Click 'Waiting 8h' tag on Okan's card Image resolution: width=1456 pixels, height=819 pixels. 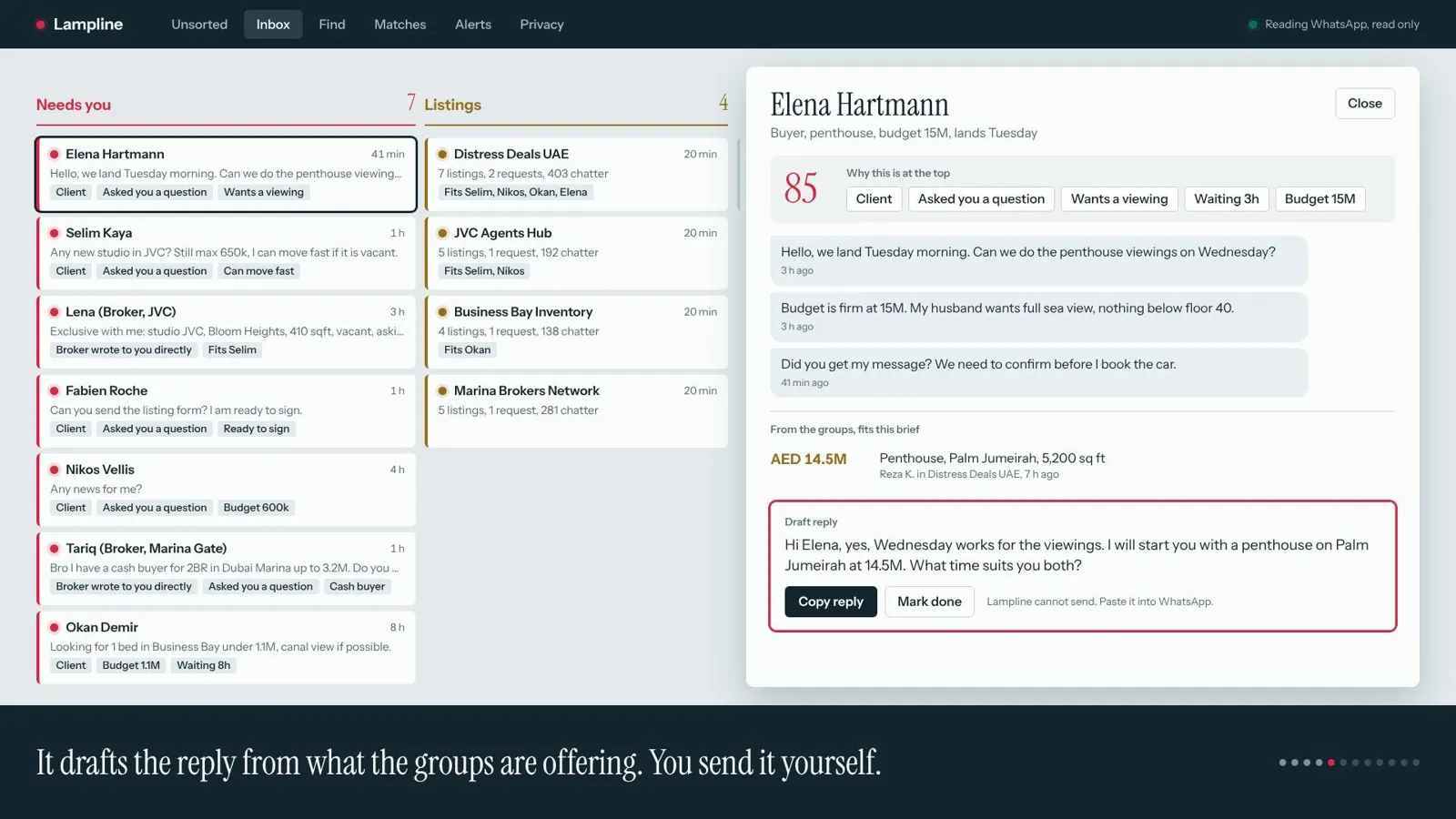[x=203, y=666]
